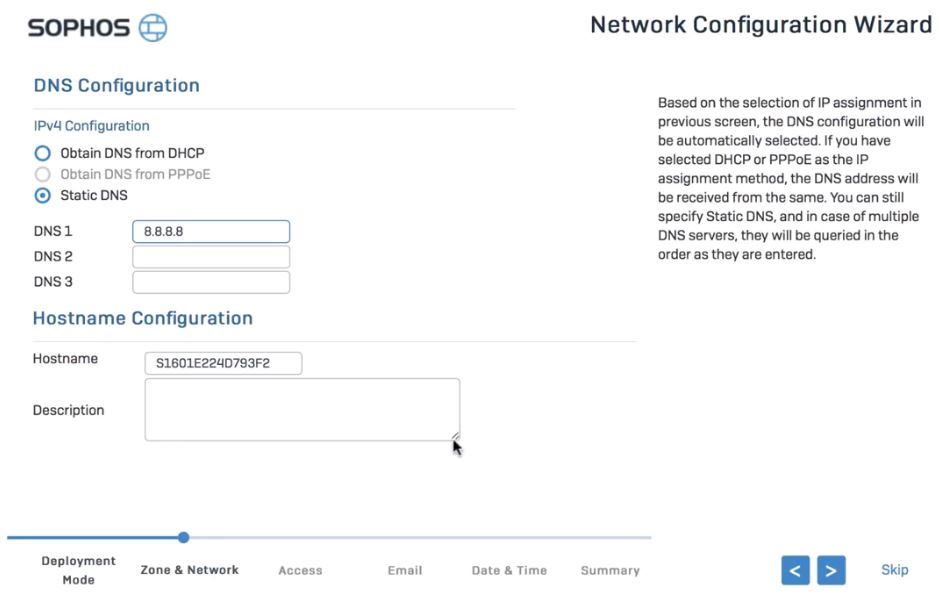Click the Sophos logo globe icon
The image size is (942, 599).
coord(152,28)
